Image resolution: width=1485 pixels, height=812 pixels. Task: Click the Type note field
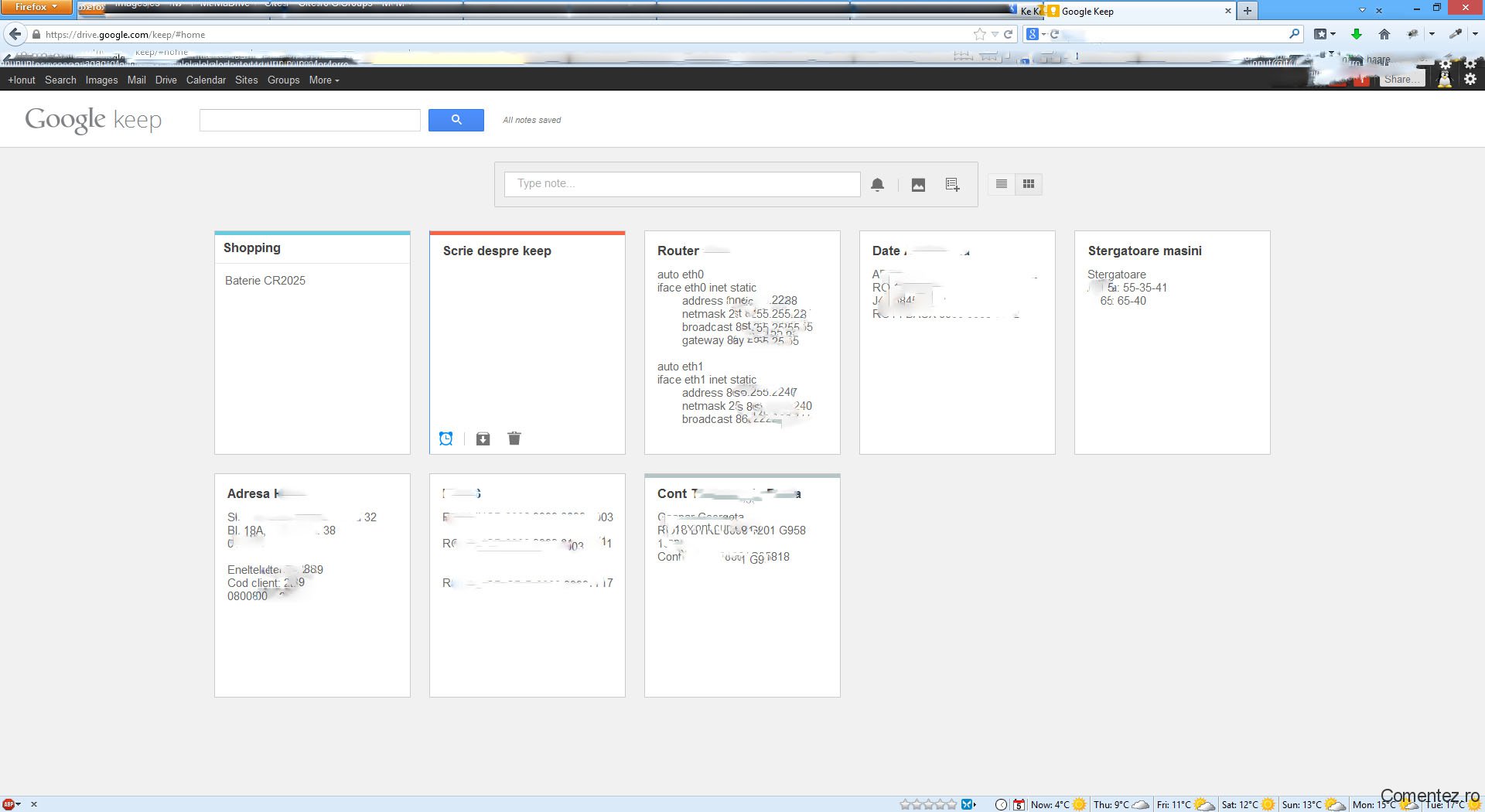point(682,184)
